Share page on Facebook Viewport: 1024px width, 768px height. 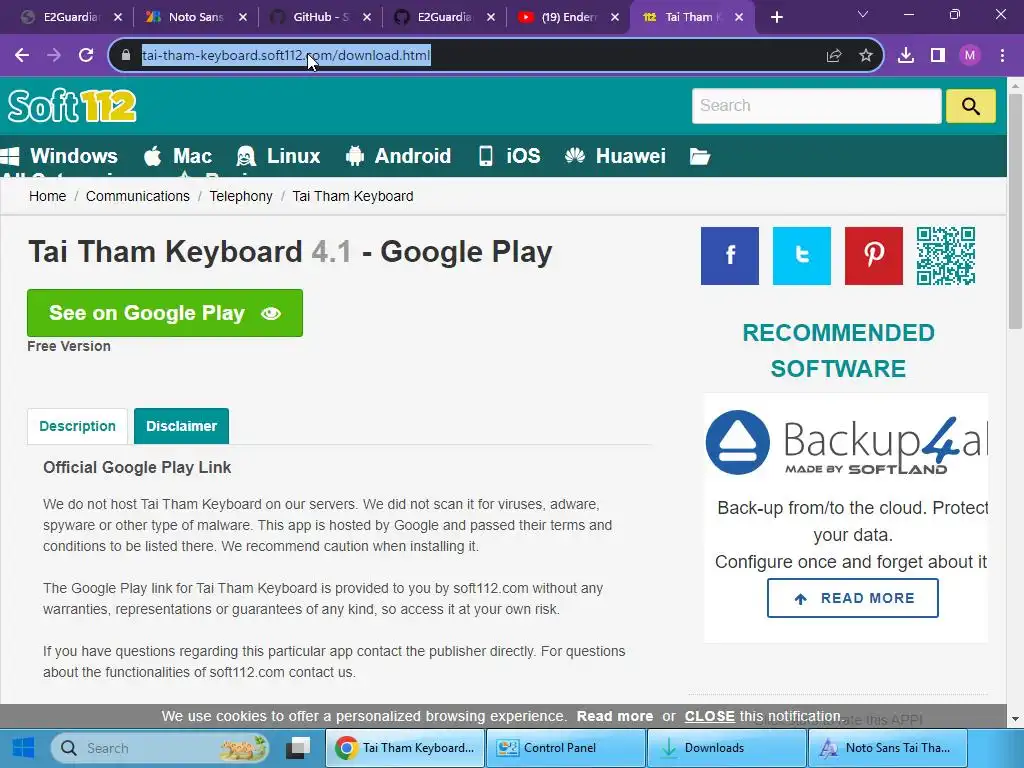click(729, 256)
